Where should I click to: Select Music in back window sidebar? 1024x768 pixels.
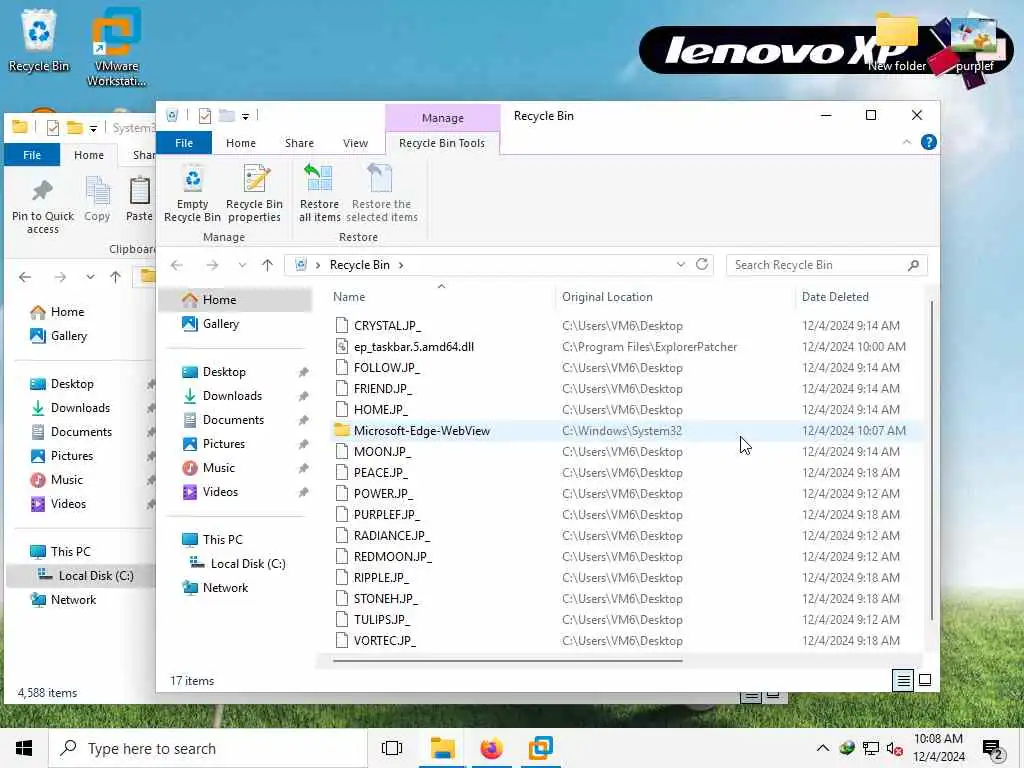(x=67, y=480)
